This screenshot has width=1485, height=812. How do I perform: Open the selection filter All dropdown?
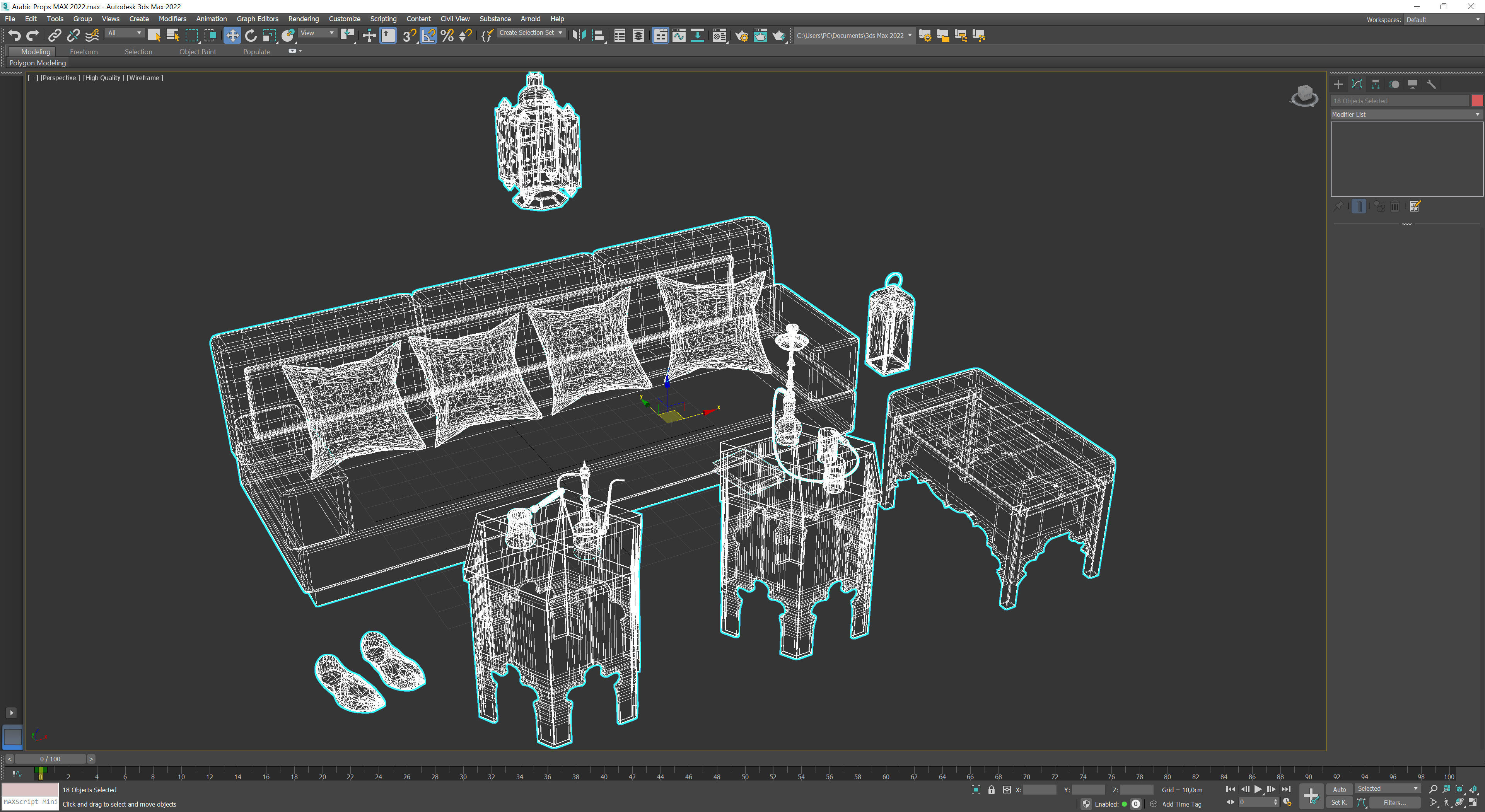click(124, 33)
